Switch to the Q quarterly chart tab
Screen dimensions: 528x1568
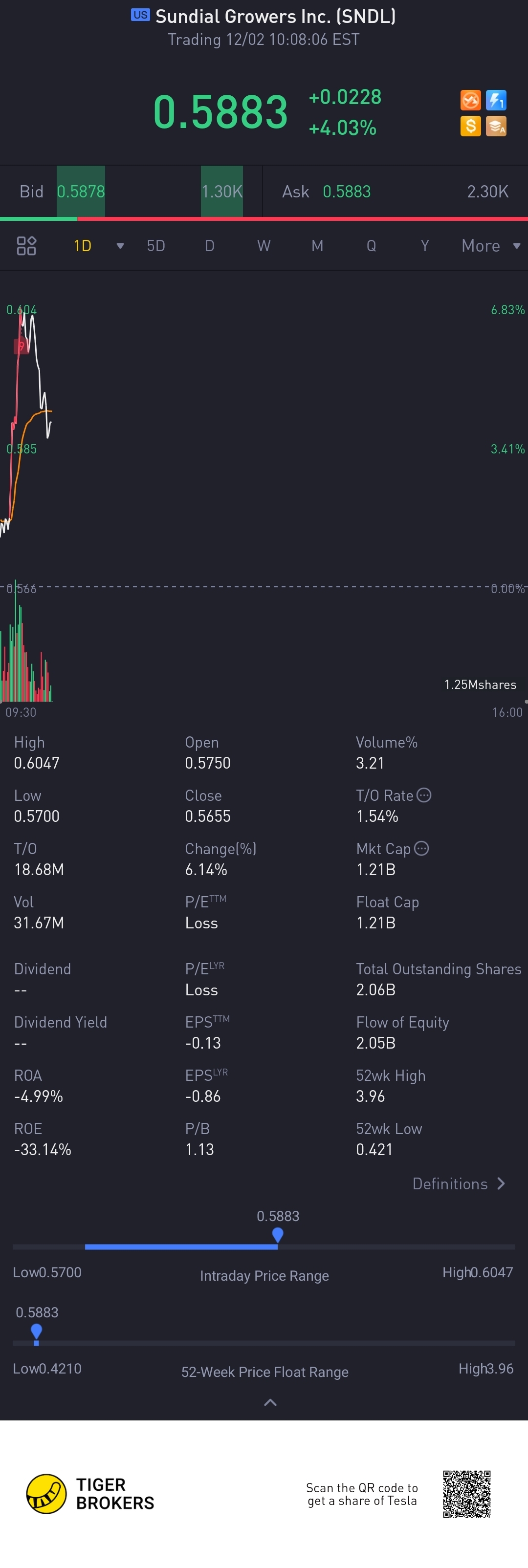tap(371, 246)
